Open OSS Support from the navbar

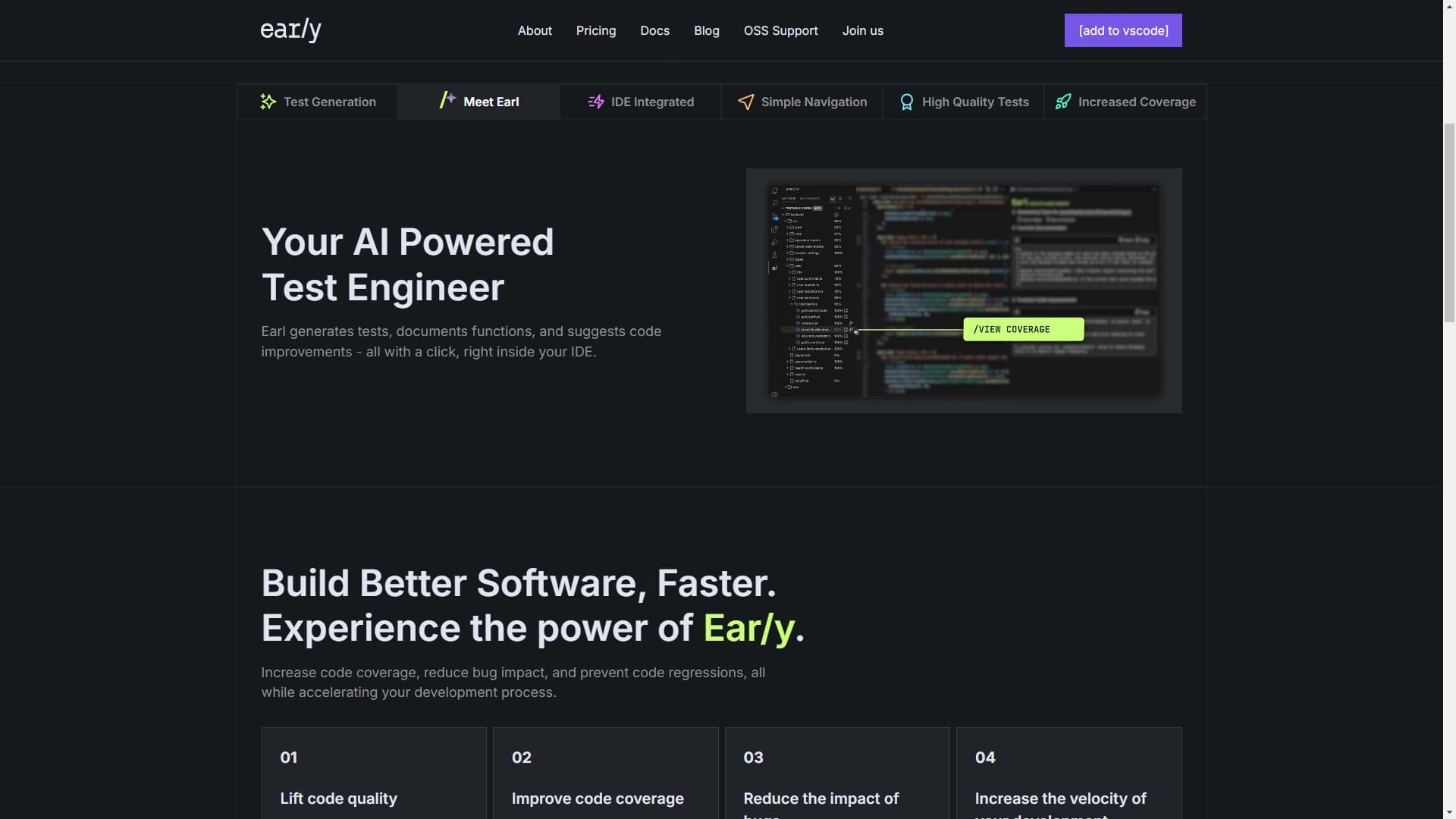780,30
